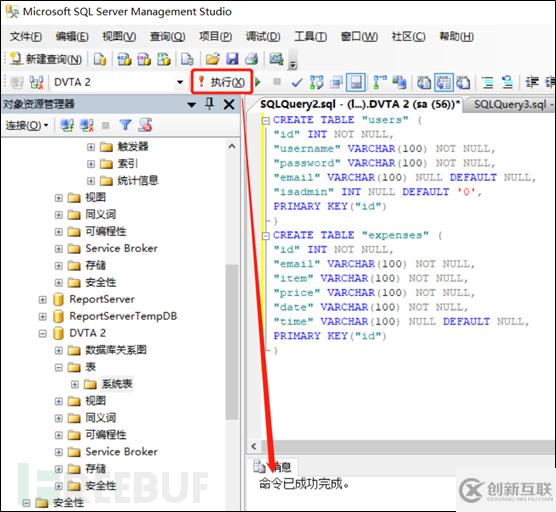Click the Cancel Executing Query stop square
This screenshot has width=556, height=512.
pos(277,82)
